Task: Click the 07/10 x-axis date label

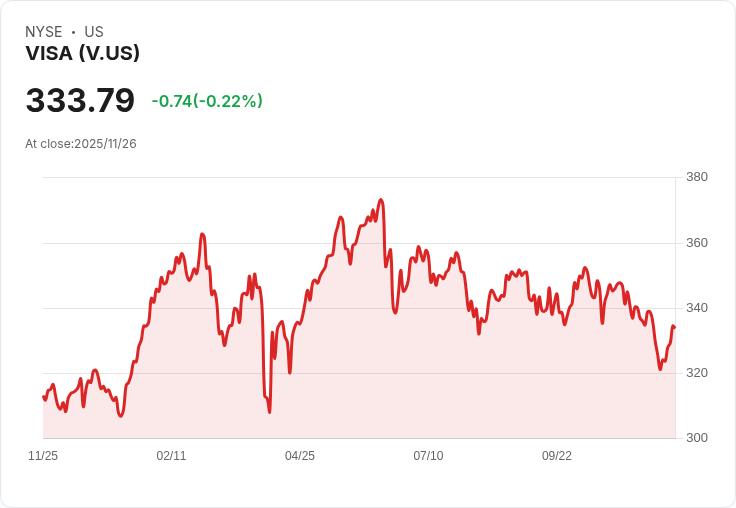Action: [428, 456]
